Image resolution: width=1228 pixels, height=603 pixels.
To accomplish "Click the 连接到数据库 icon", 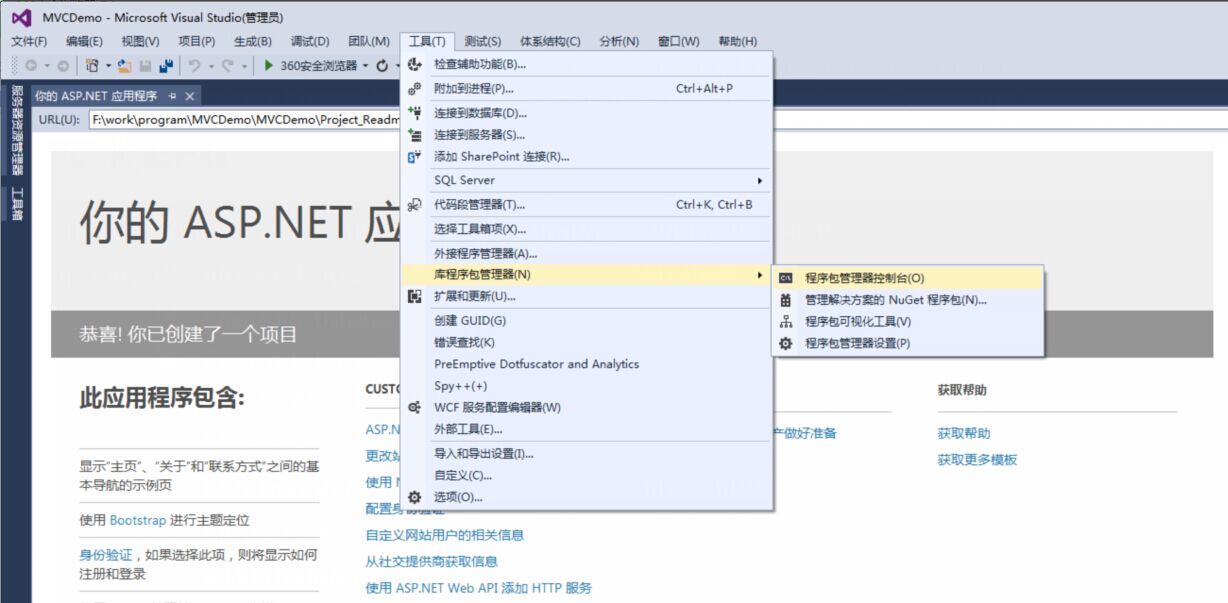I will point(415,113).
